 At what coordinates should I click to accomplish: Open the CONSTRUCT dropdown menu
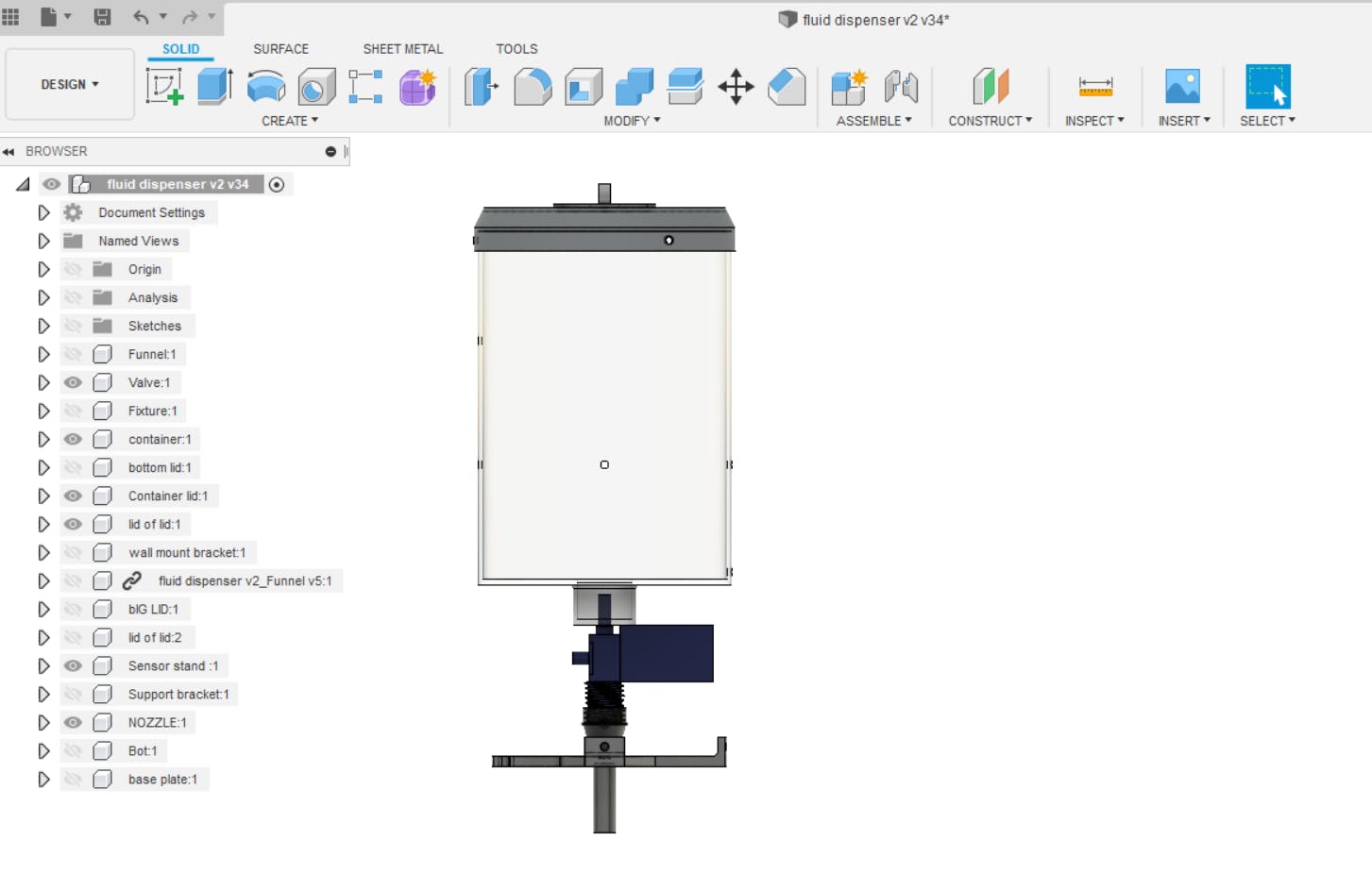point(990,121)
